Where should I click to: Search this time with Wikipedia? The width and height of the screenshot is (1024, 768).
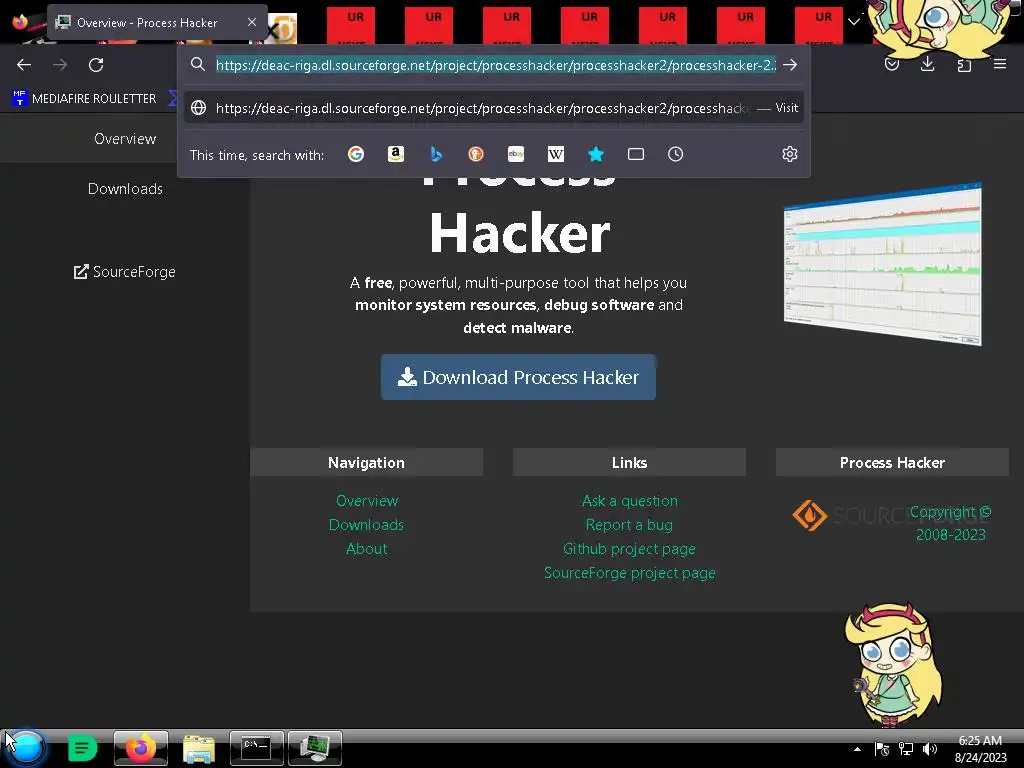click(556, 154)
